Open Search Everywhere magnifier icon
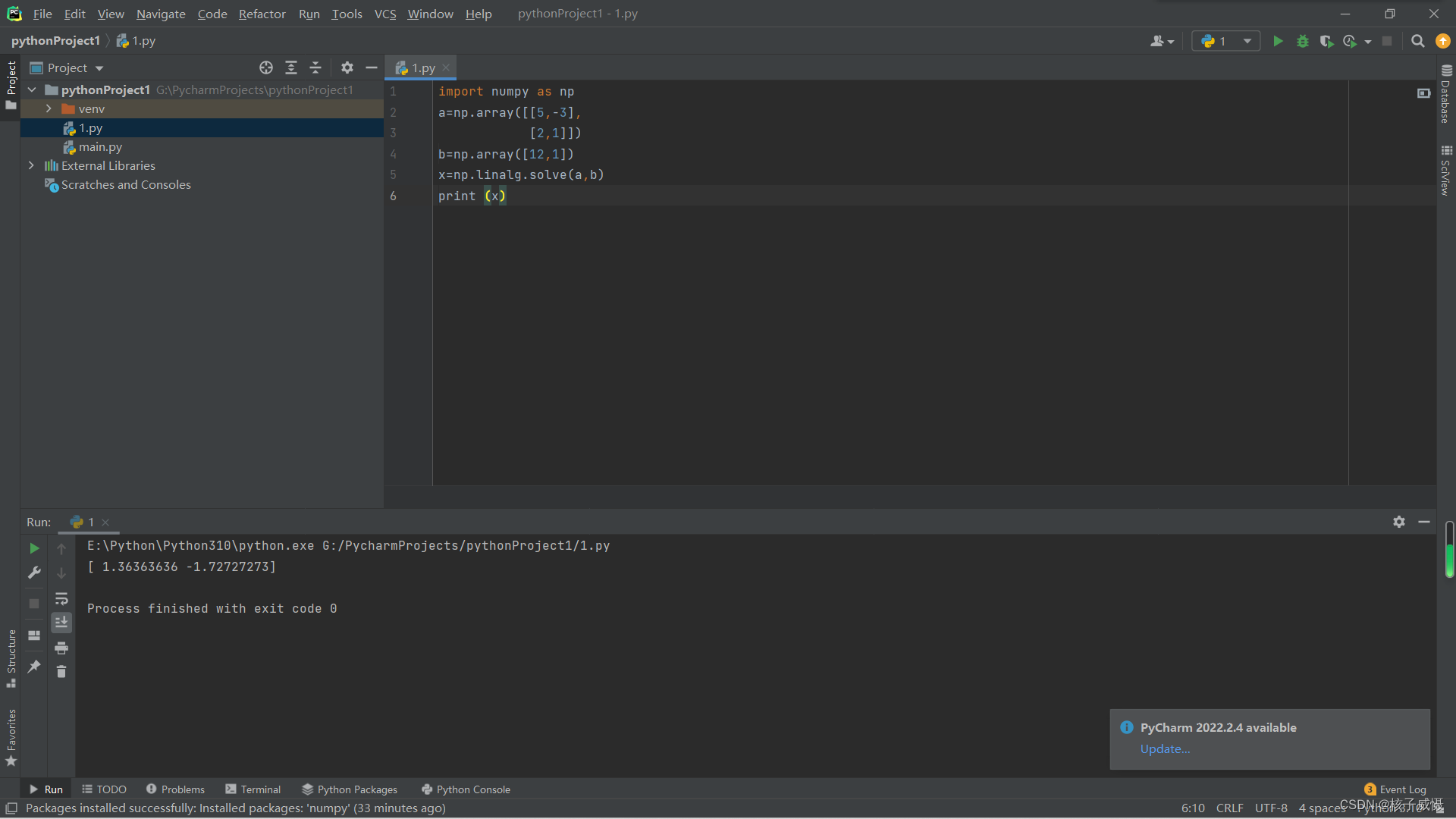The height and width of the screenshot is (819, 1456). 1417,41
